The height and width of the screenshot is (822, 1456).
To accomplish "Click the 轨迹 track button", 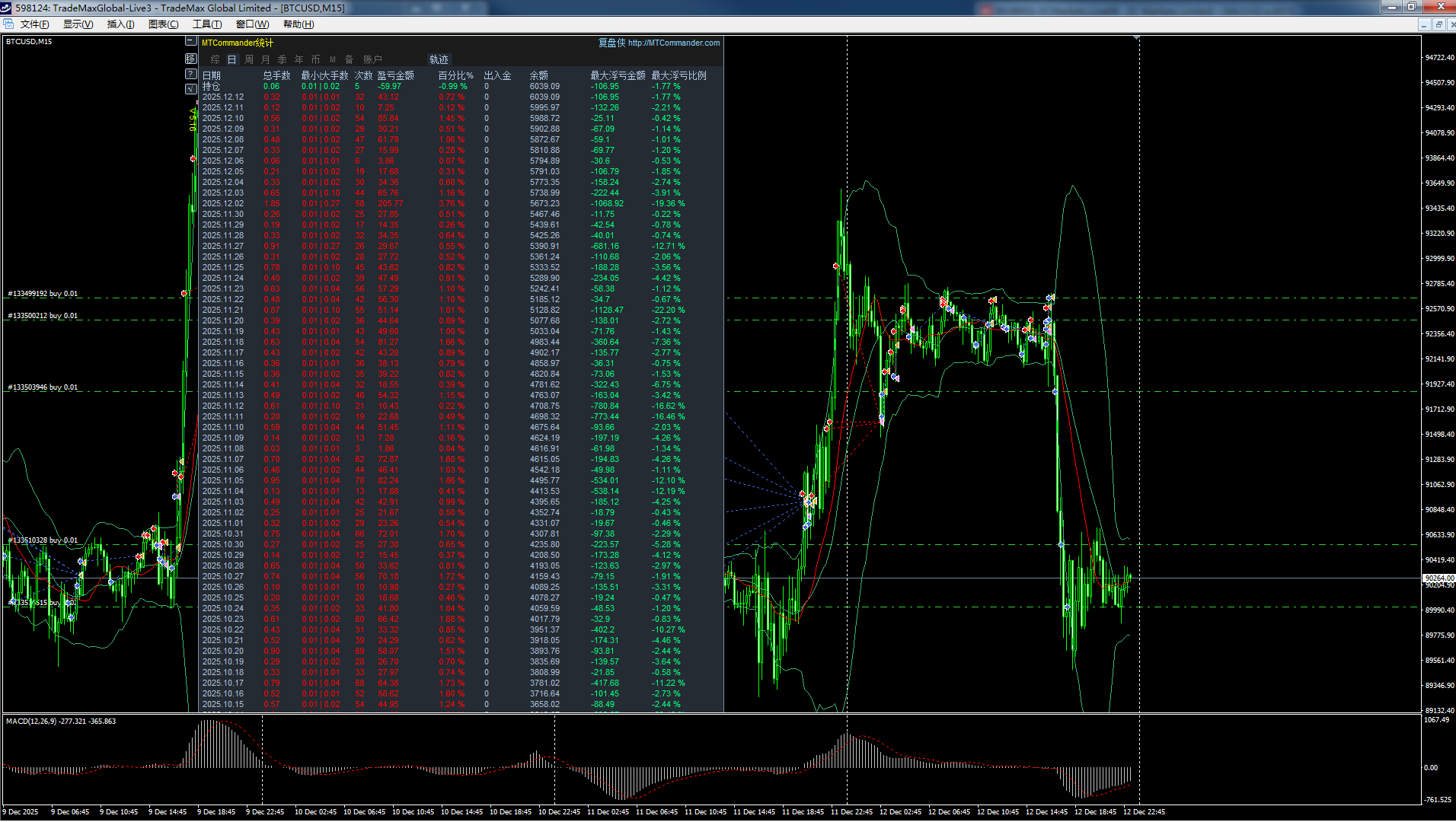I will [439, 59].
